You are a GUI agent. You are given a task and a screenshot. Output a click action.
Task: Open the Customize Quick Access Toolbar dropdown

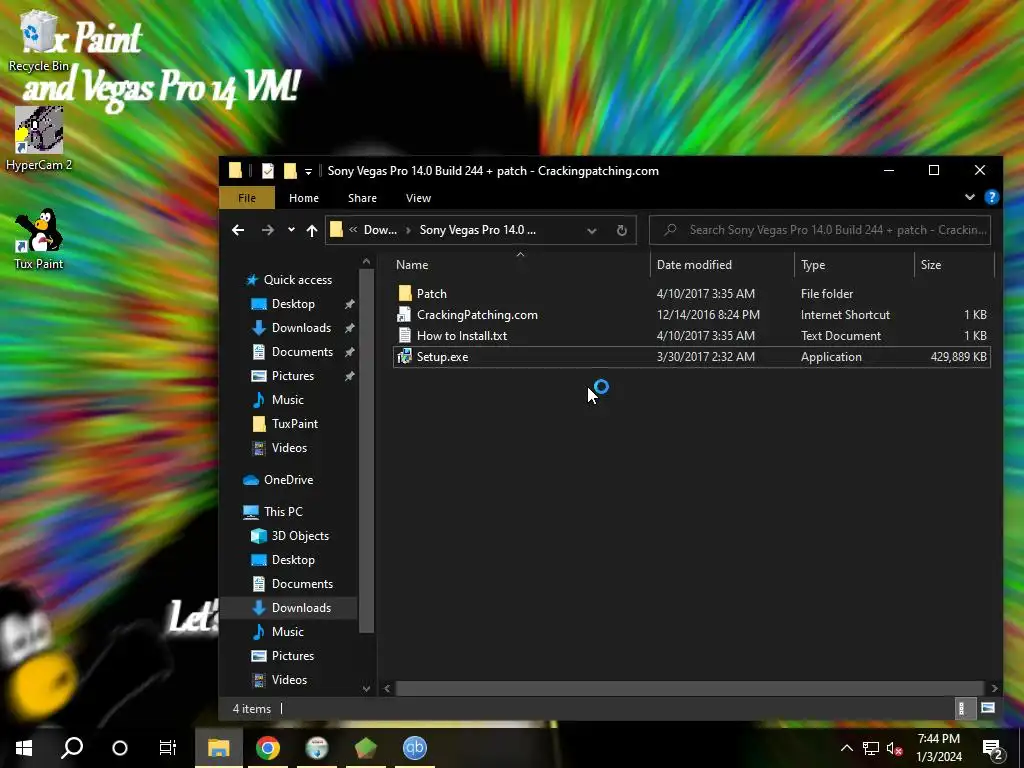point(308,172)
